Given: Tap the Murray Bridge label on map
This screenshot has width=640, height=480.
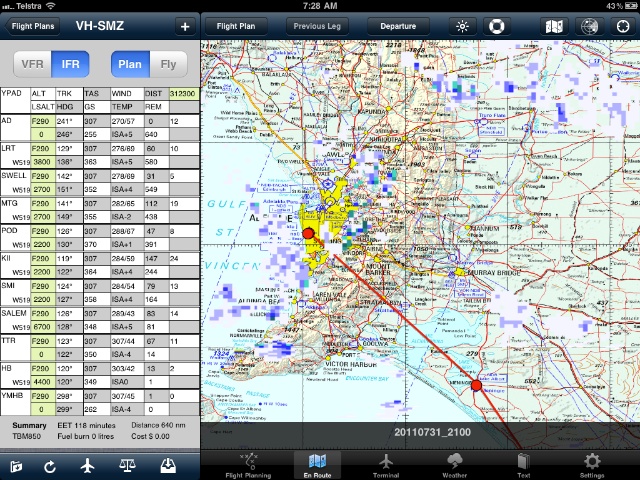Looking at the screenshot, I should coord(494,273).
